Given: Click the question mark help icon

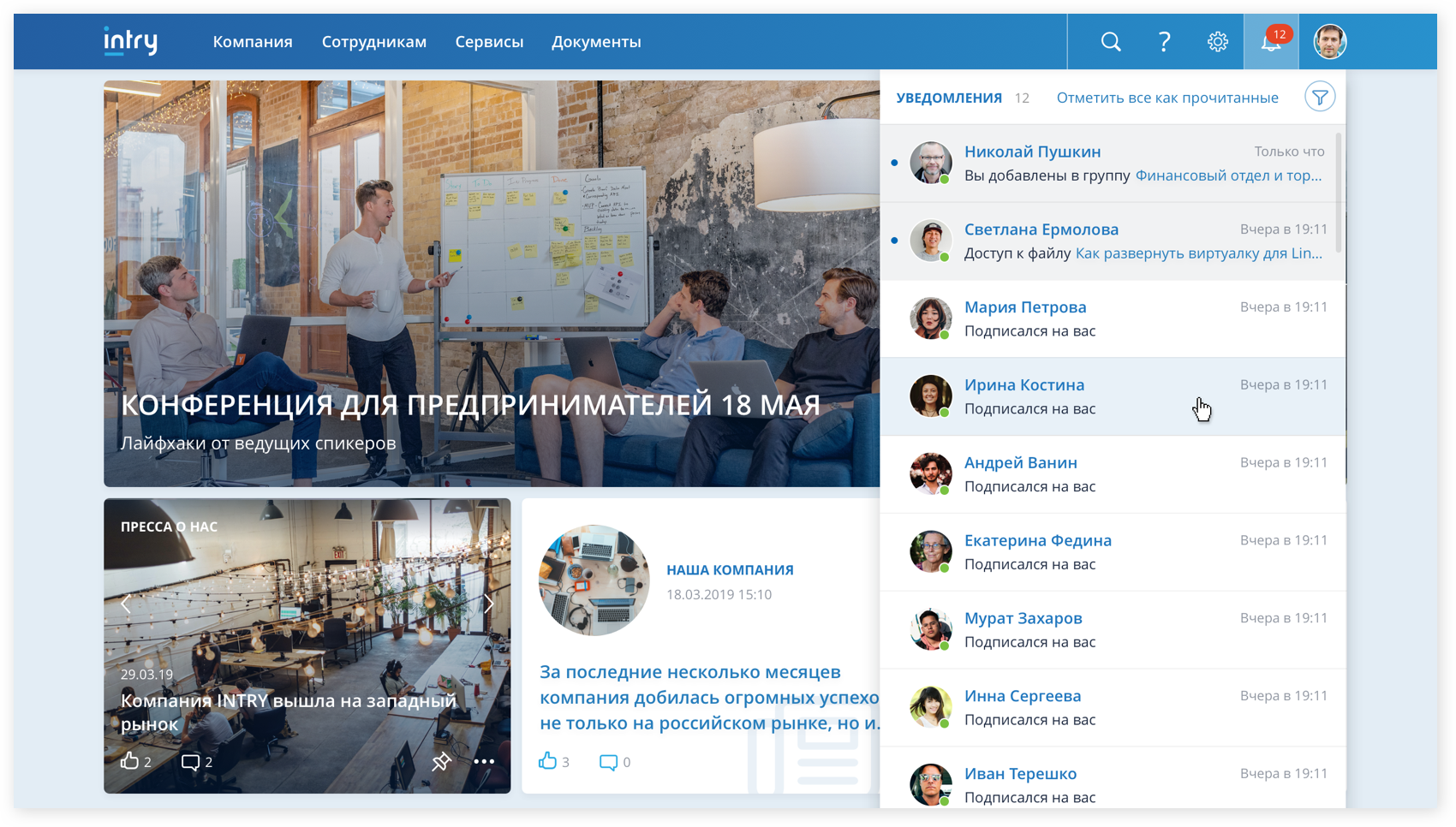Looking at the screenshot, I should point(1164,40).
